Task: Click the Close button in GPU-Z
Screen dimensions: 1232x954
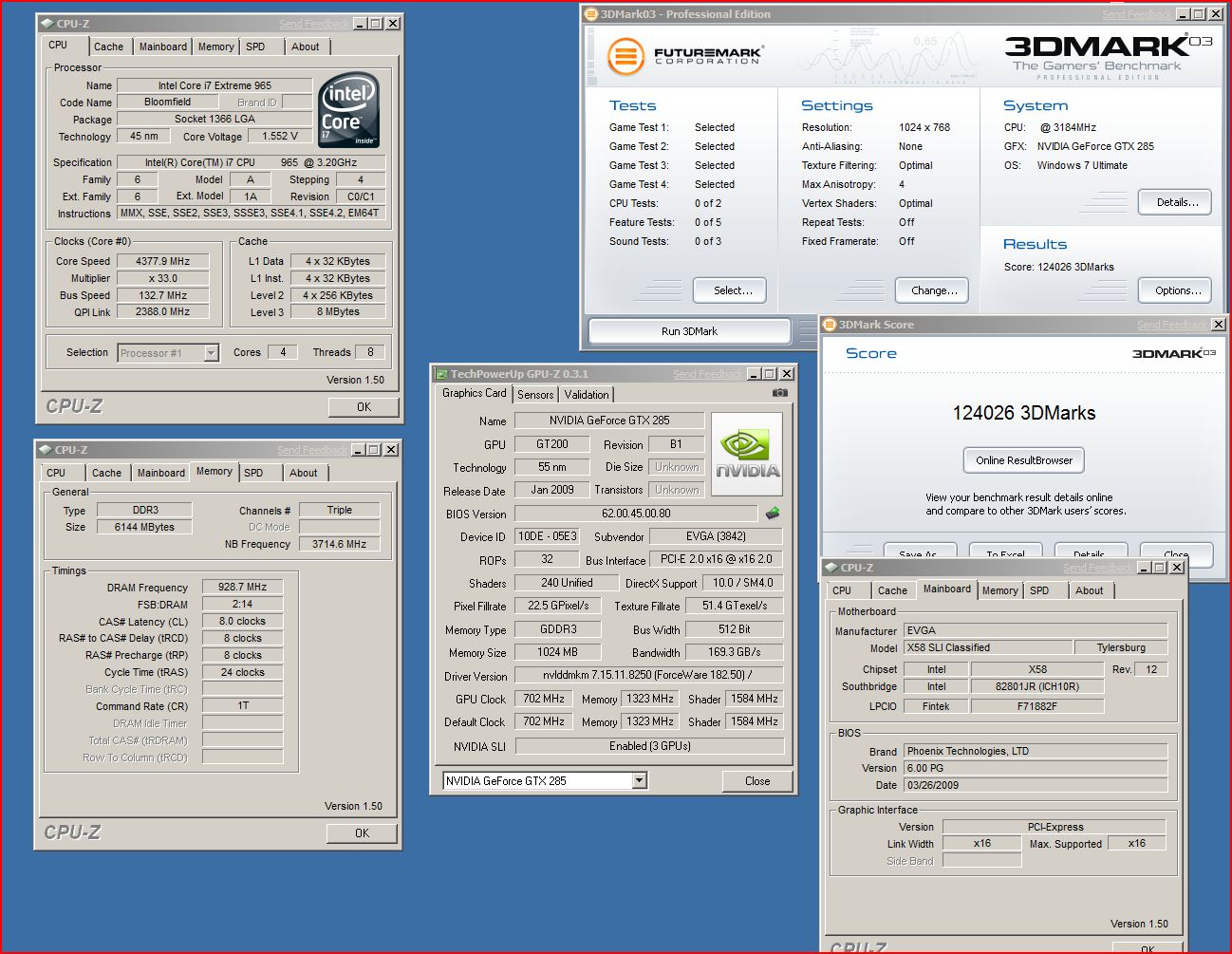Action: click(x=757, y=781)
